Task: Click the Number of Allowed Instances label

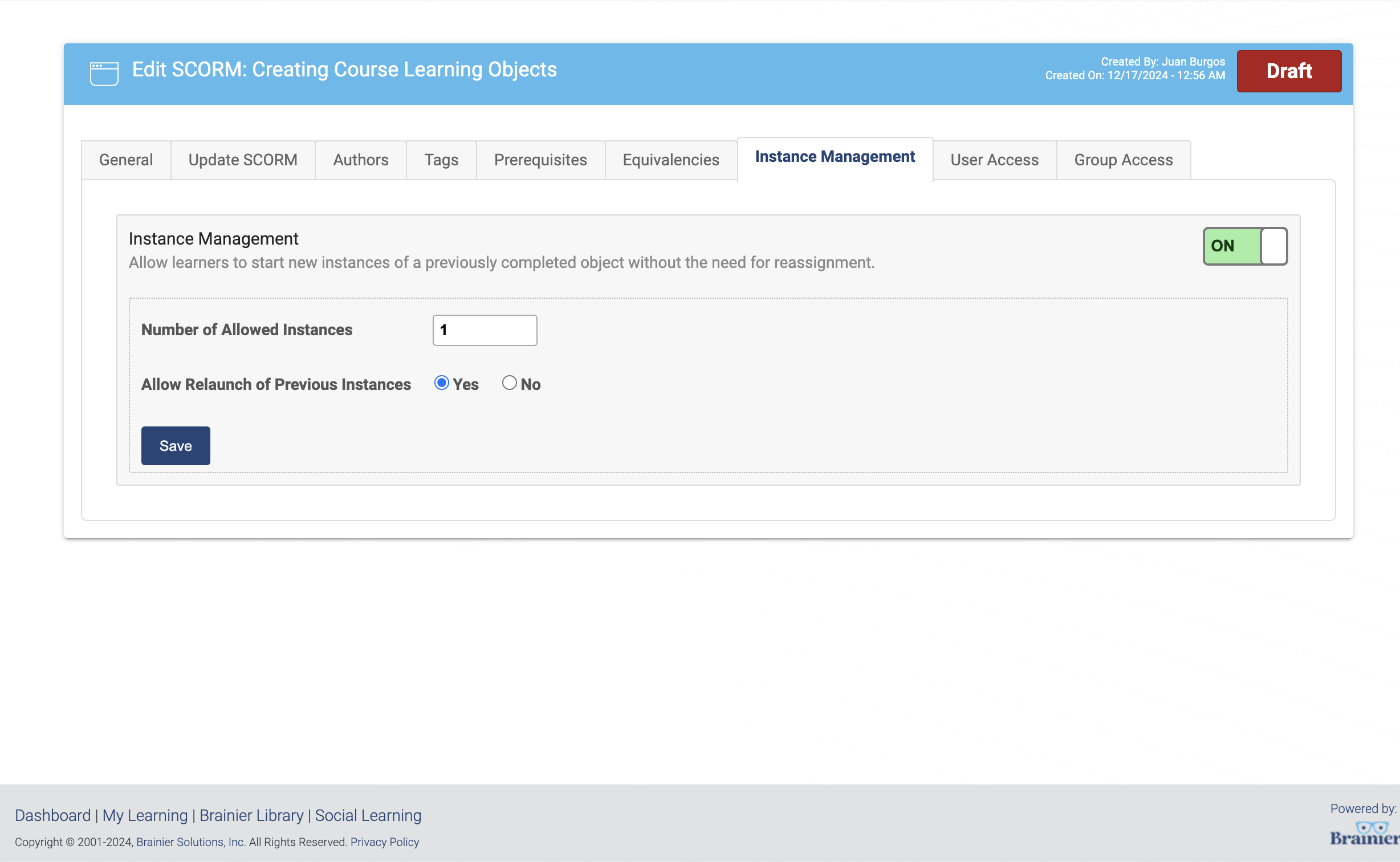Action: (247, 330)
